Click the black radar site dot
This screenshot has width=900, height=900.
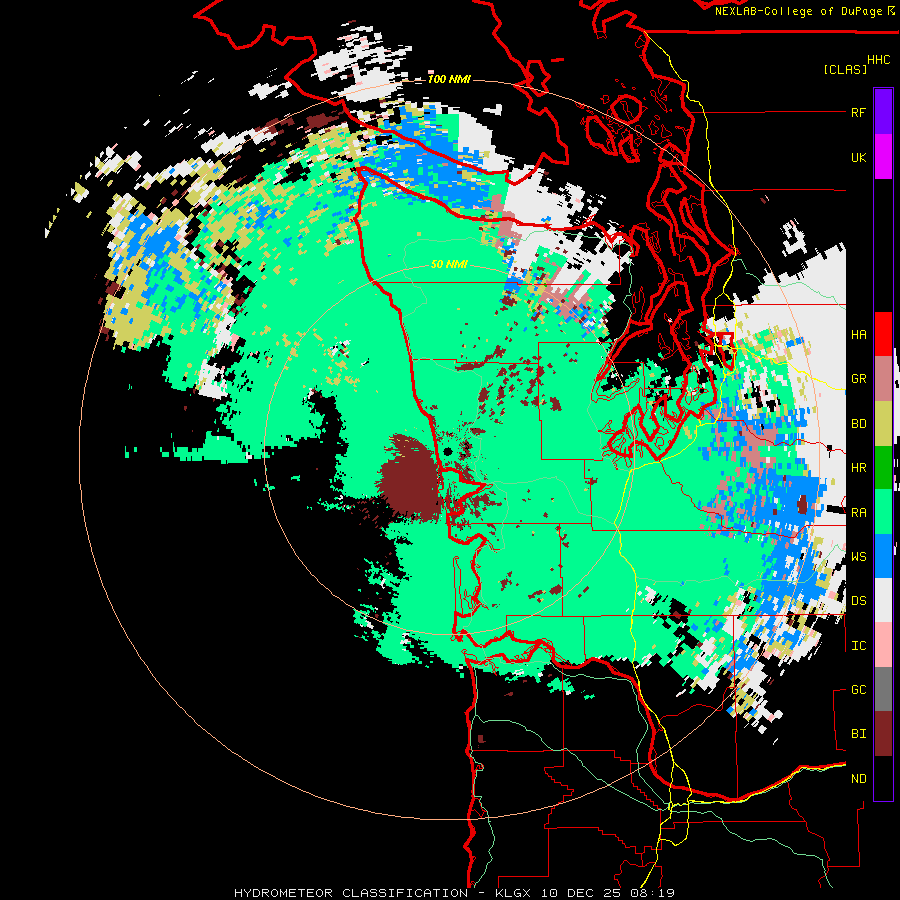[448, 451]
